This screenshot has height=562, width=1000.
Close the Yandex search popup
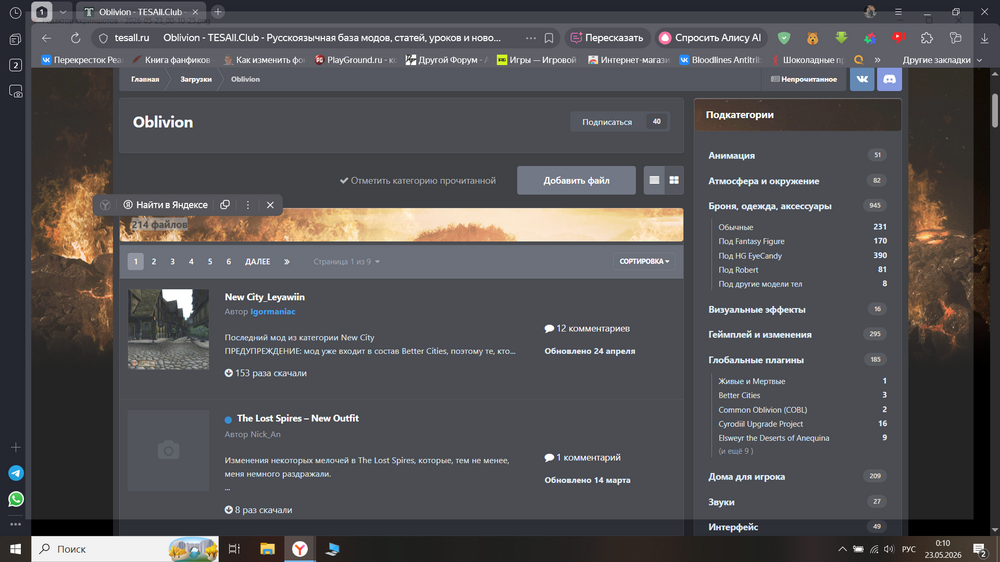(270, 205)
